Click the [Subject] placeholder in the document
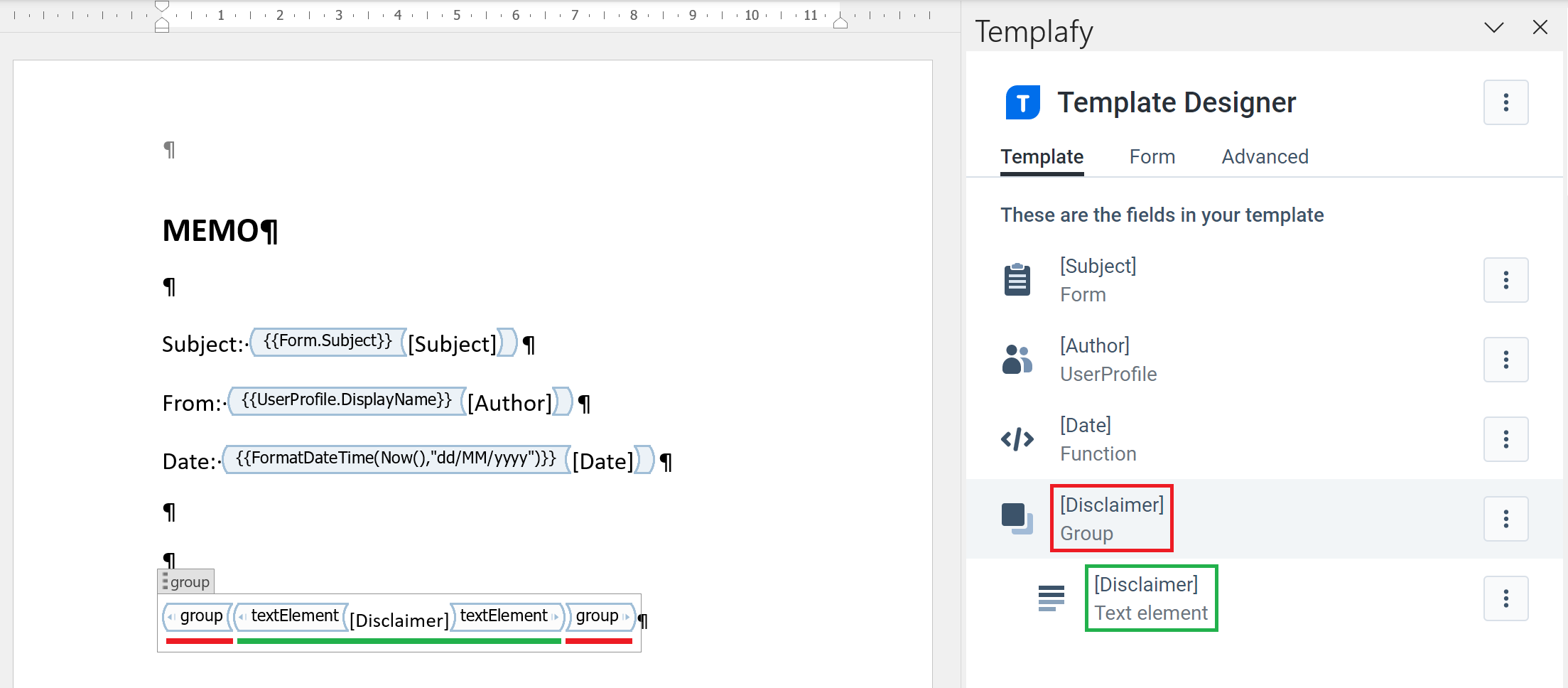 (x=453, y=343)
